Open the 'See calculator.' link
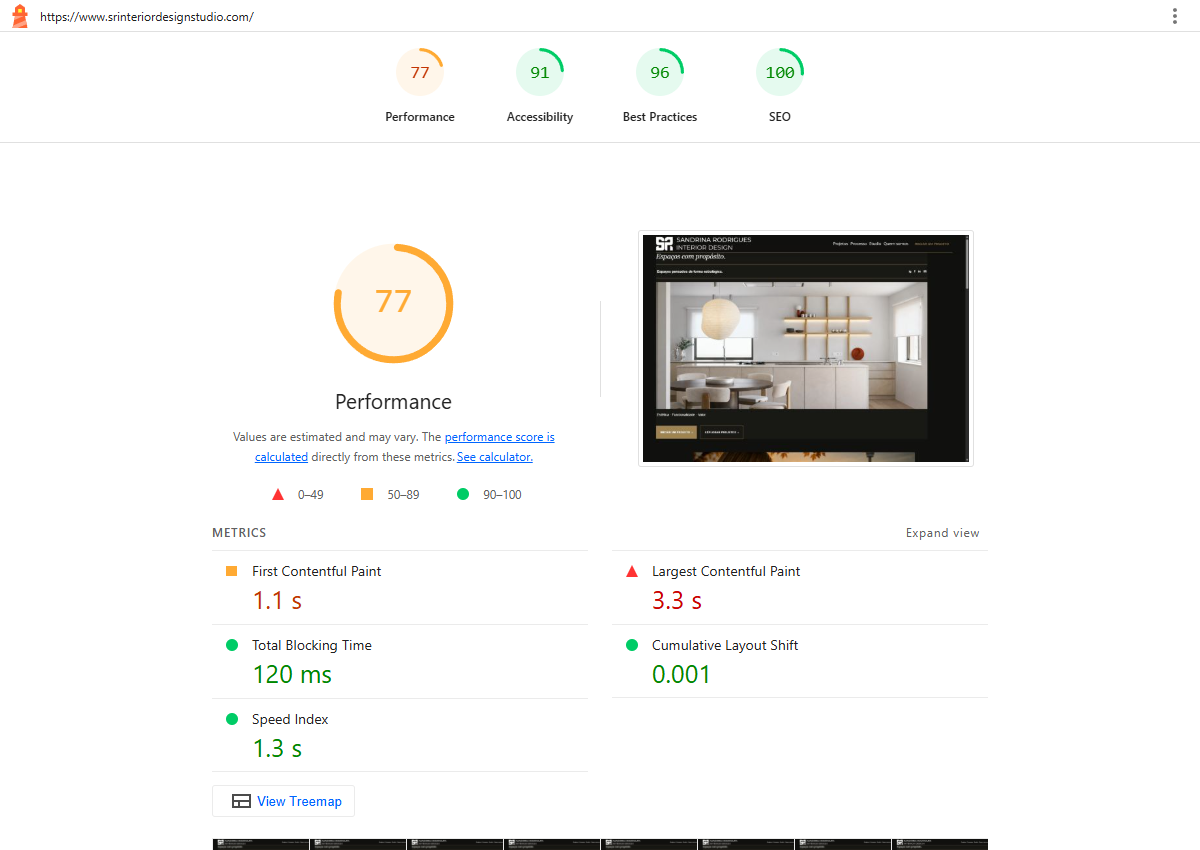 point(495,457)
